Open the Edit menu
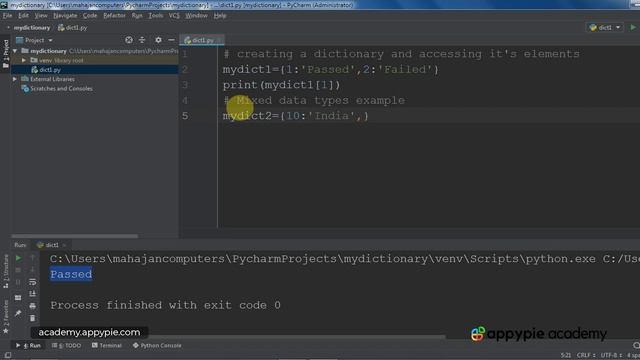640x360 pixels. 23,16
